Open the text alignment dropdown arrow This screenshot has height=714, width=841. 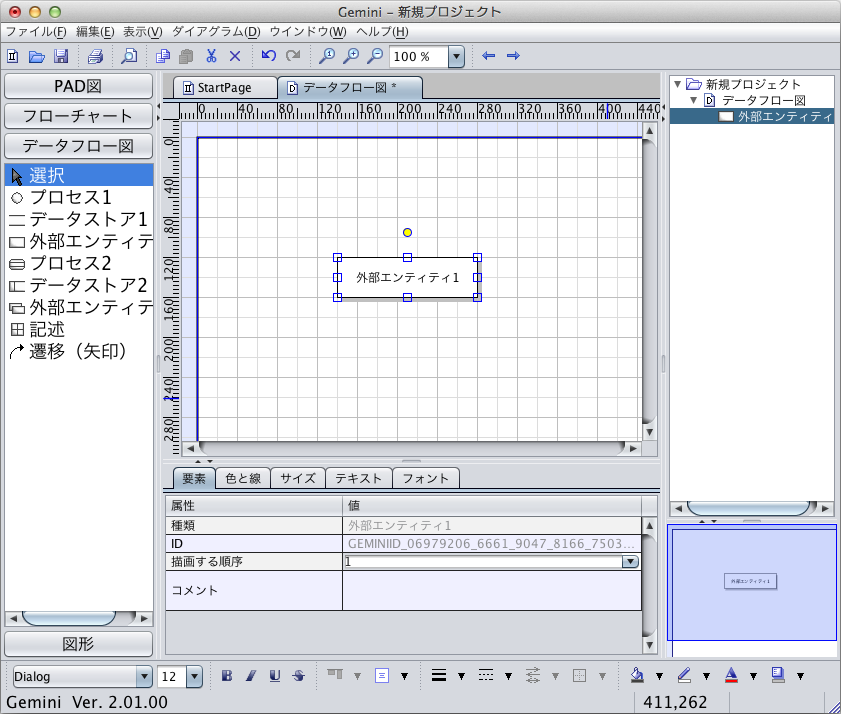pyautogui.click(x=404, y=676)
